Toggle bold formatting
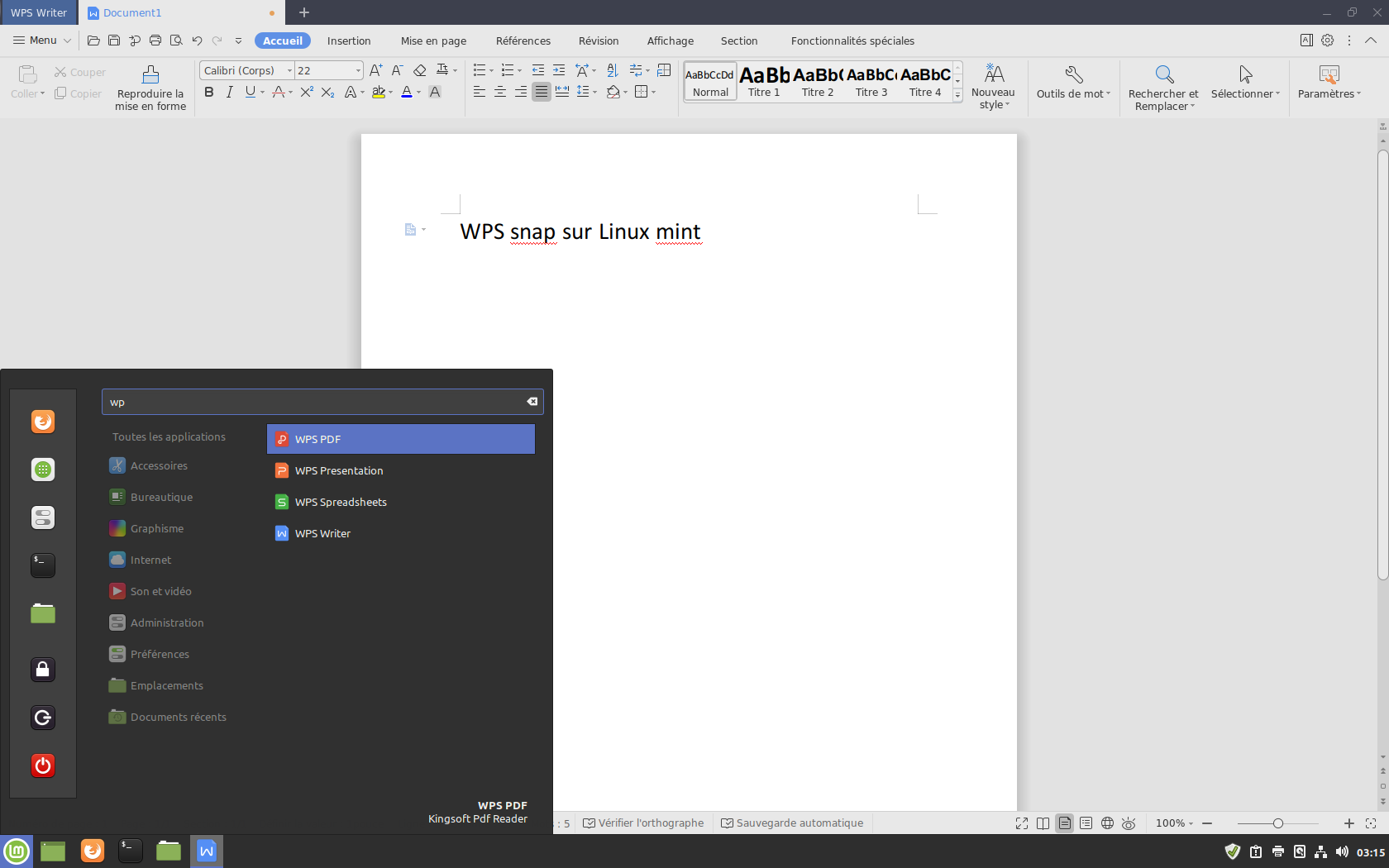This screenshot has width=1389, height=868. [x=209, y=93]
